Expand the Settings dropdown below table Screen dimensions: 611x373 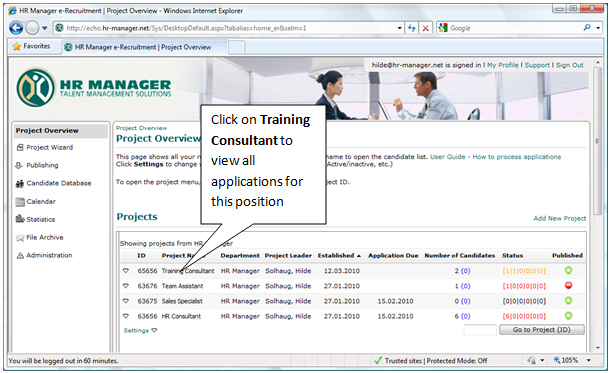[140, 331]
